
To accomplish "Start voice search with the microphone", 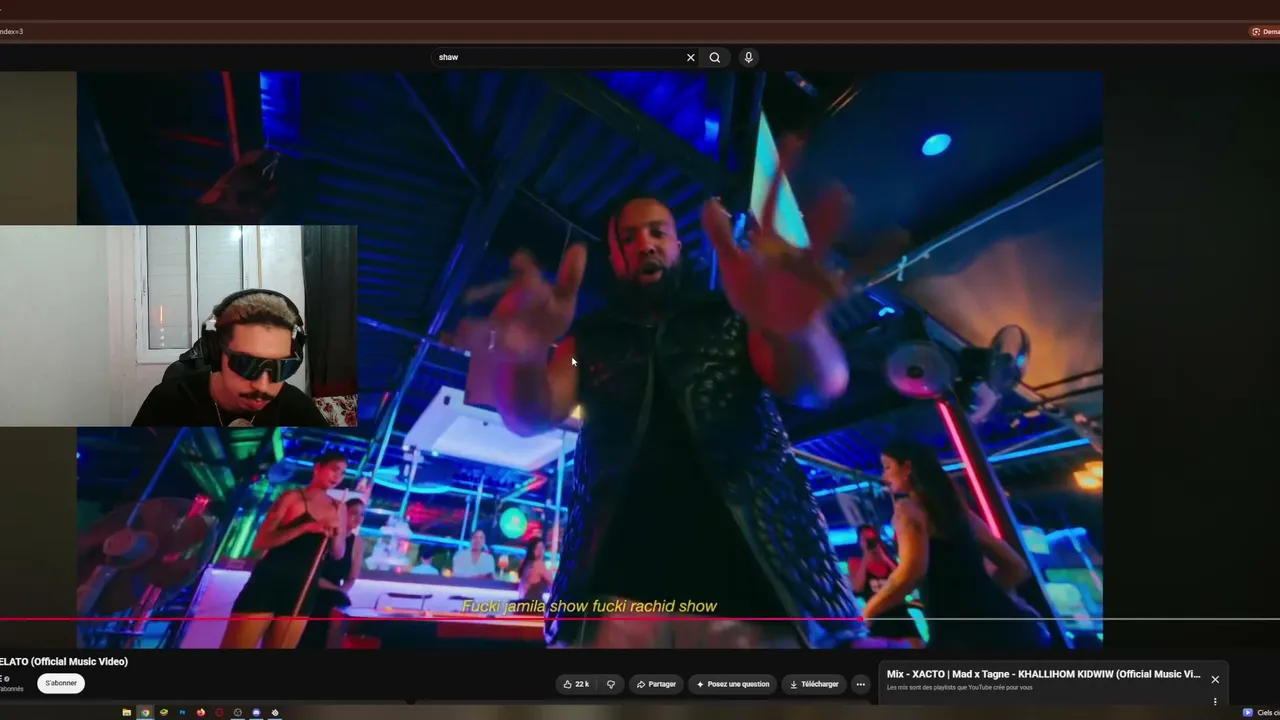I will [748, 57].
